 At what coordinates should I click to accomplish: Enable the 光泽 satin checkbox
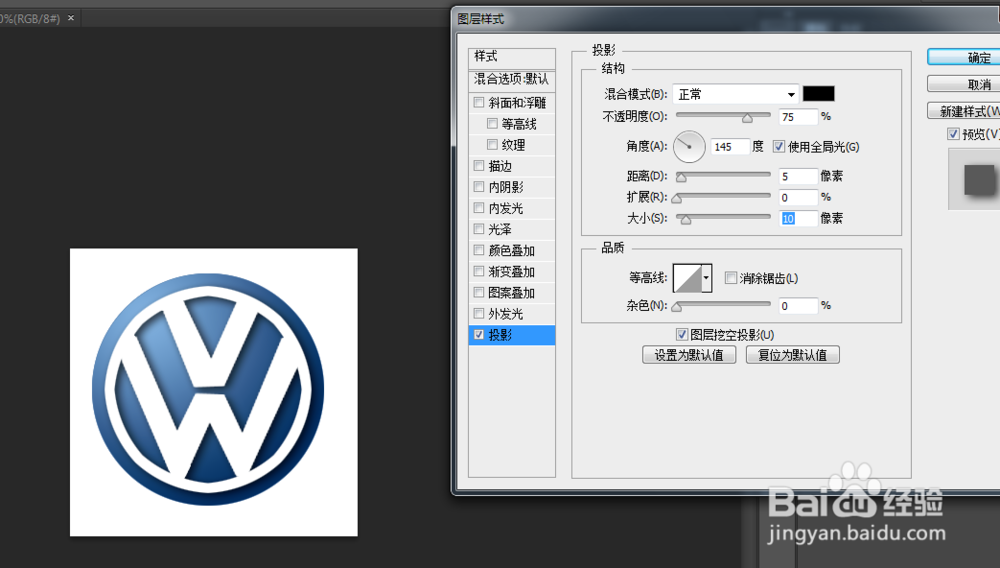click(479, 229)
